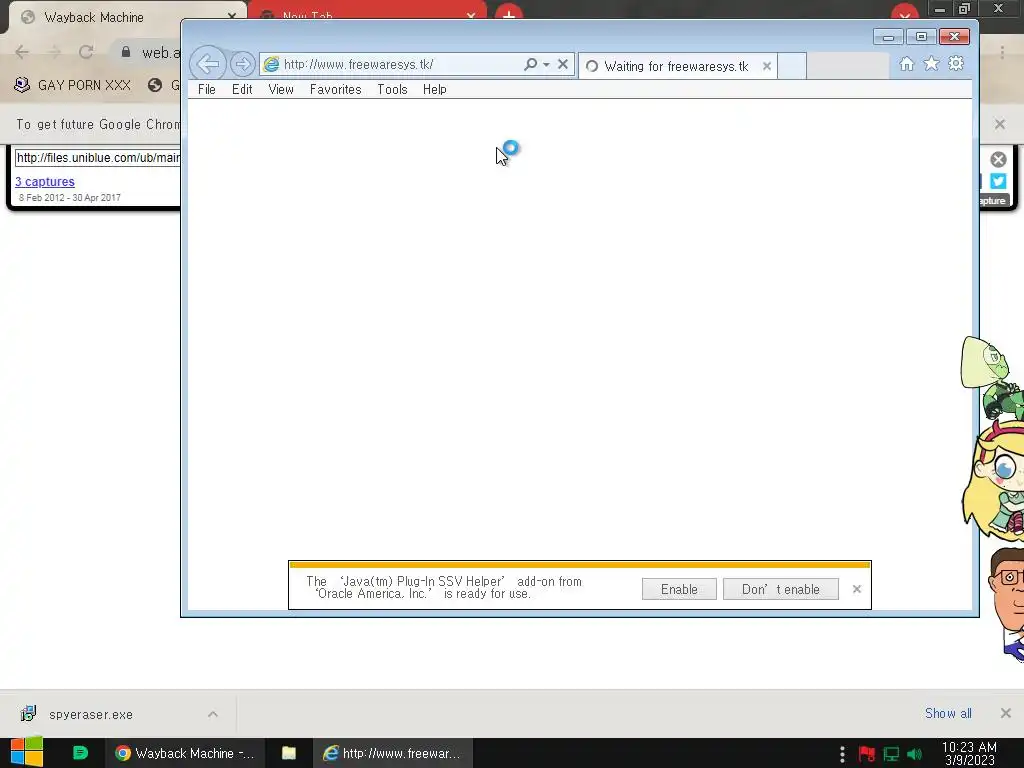Switch to Internet Explorer taskbar button
Screen dimensions: 1024x768
(392, 753)
